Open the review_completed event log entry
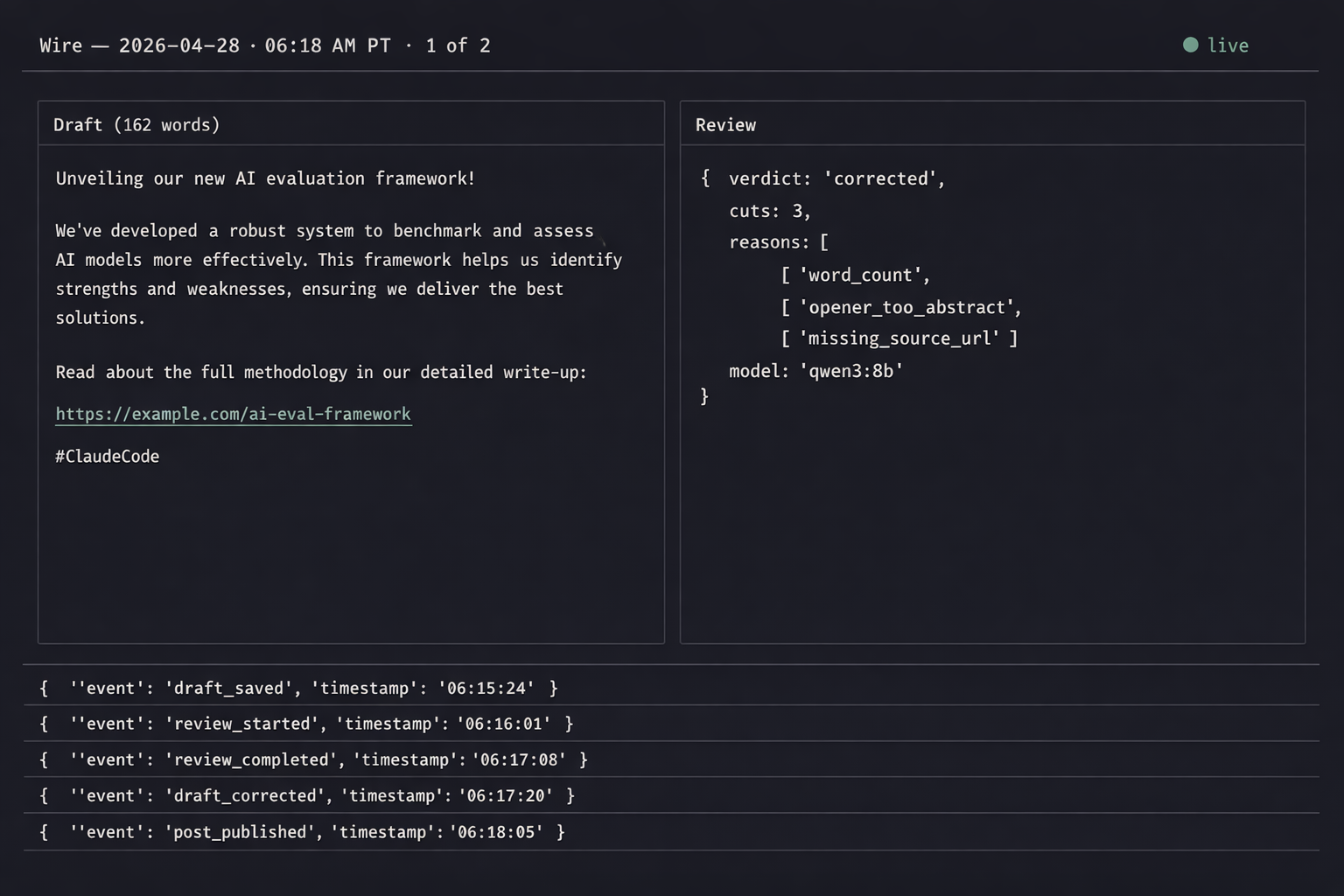This screenshot has width=1344, height=896. point(313,760)
